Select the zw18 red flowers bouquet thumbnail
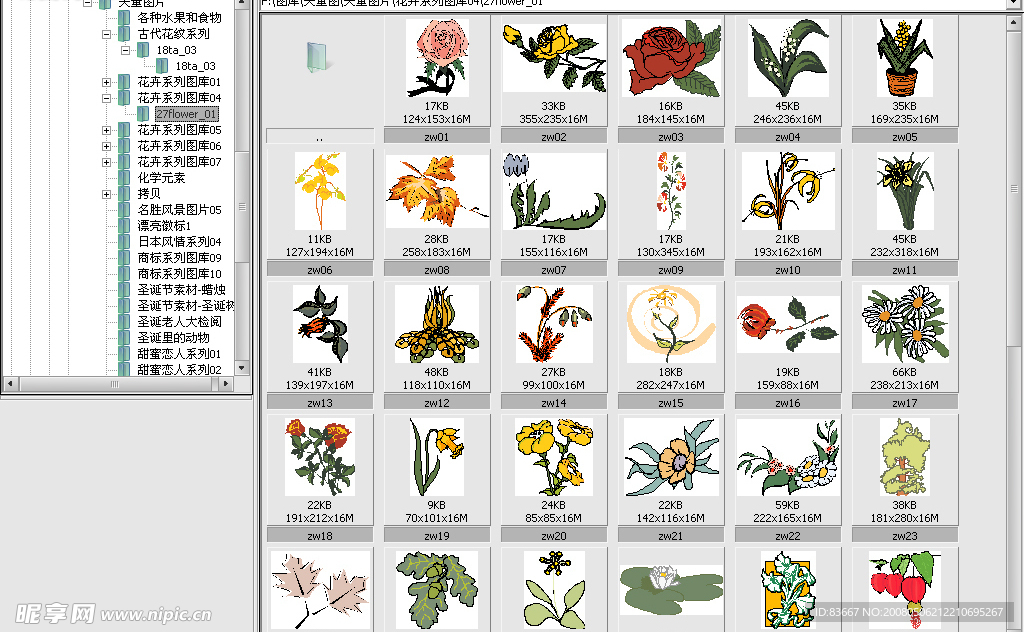The image size is (1024, 632). point(320,457)
